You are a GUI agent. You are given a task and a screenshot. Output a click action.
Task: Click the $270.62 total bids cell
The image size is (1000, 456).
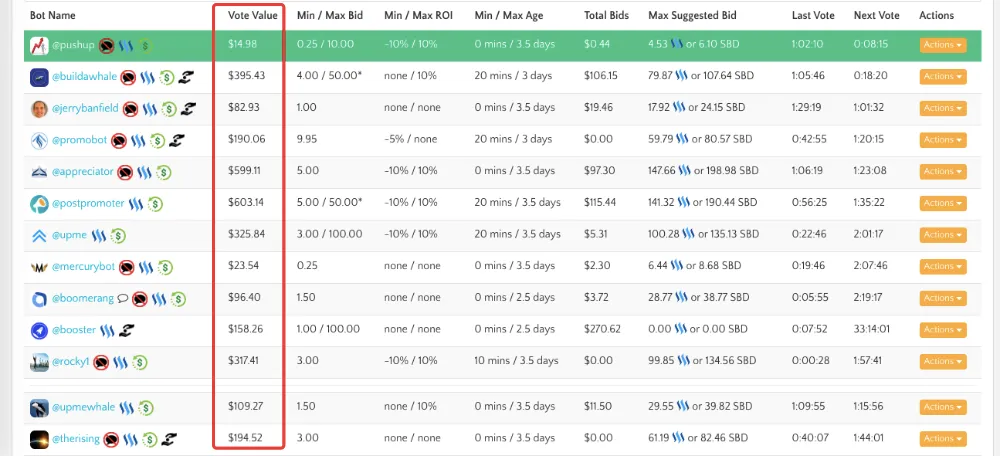click(x=602, y=330)
